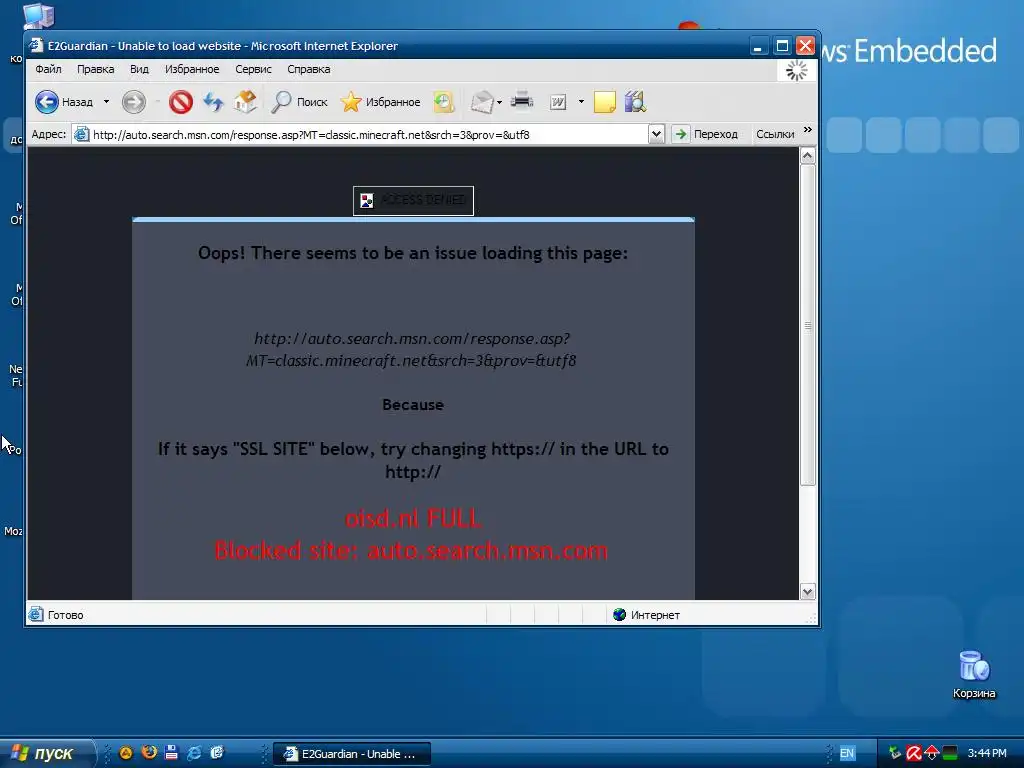Click the Переход go button
This screenshot has width=1024, height=768.
tap(706, 135)
